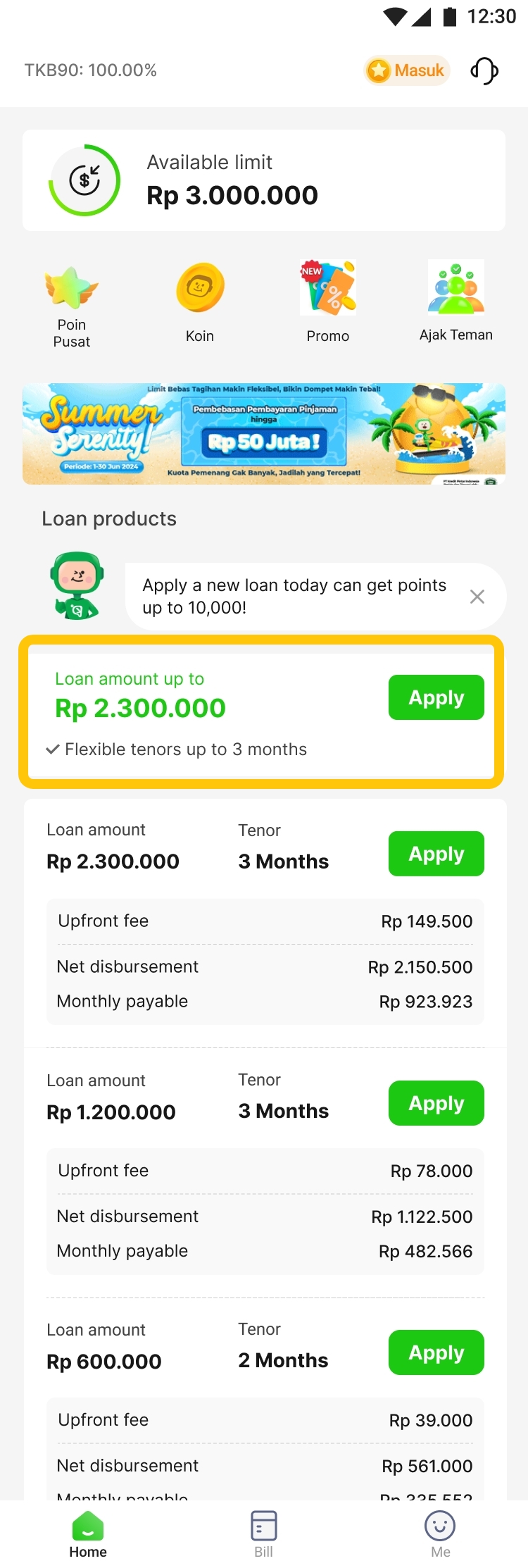Apply for the Rp 600.000 loan
The image size is (528, 1568).
click(436, 1352)
